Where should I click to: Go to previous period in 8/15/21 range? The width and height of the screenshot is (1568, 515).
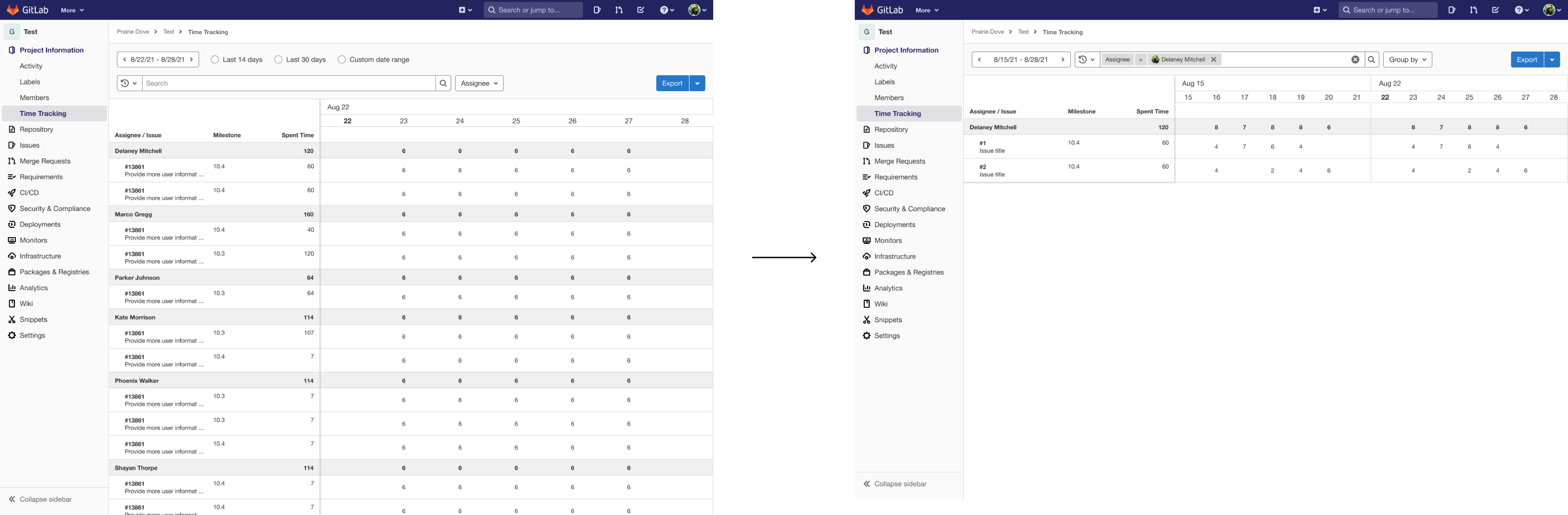coord(979,59)
